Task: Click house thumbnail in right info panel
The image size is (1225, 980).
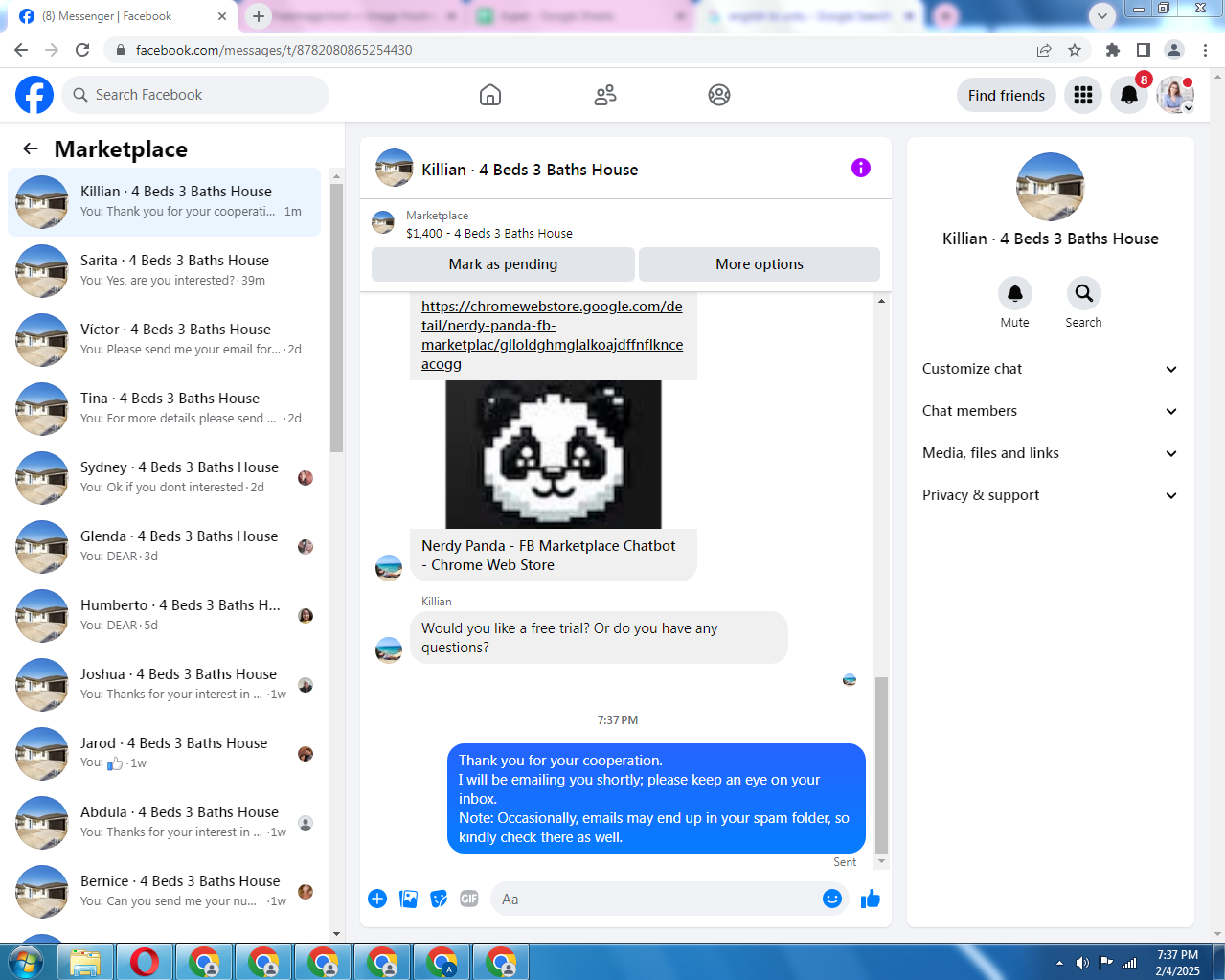Action: [x=1051, y=187]
